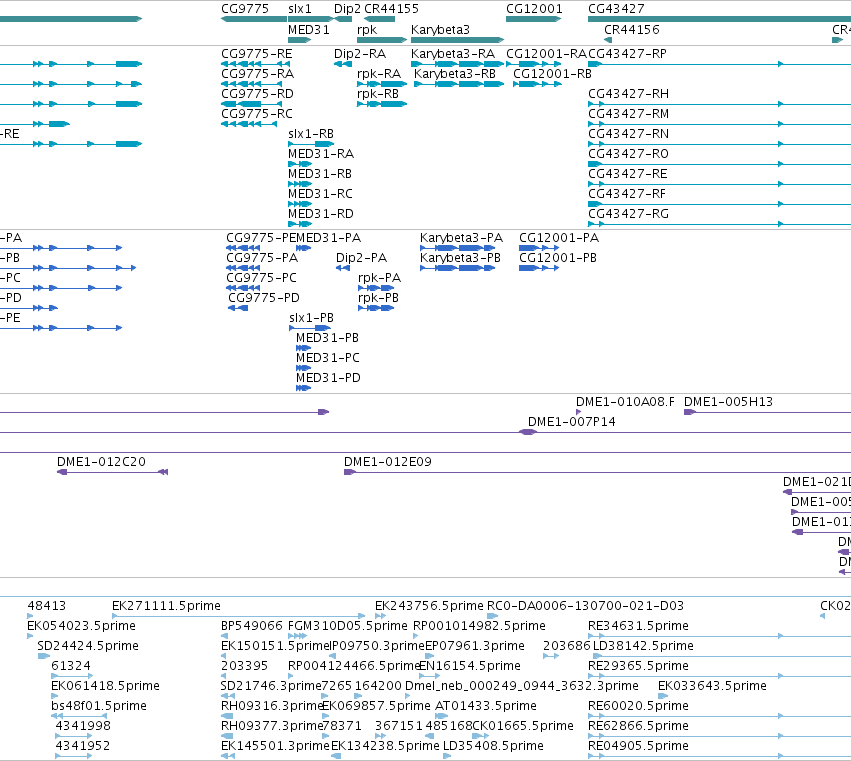Click EST LD35408.5prime
The height and width of the screenshot is (761, 851).
[x=493, y=746]
